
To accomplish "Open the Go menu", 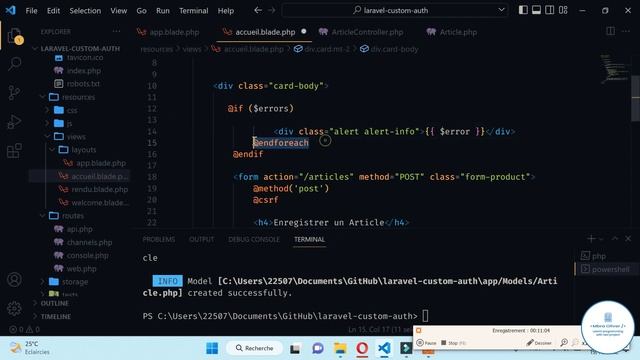I will [141, 11].
